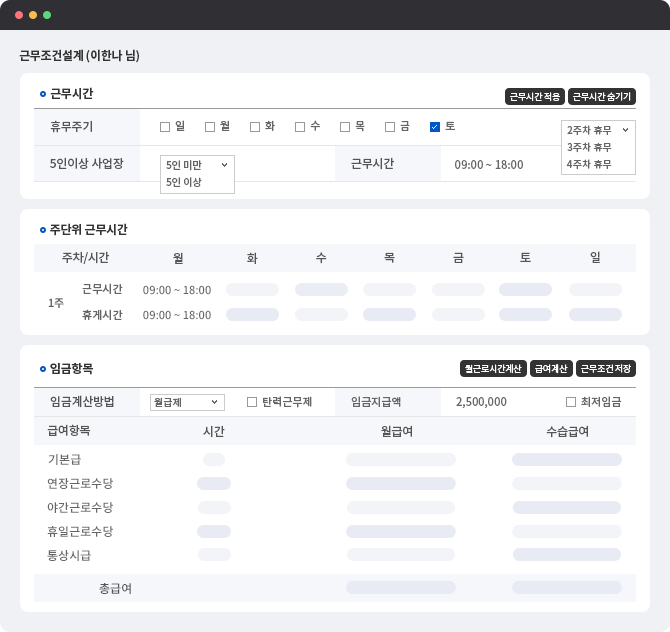Enable the 탄력근무제 checkbox

(x=252, y=402)
